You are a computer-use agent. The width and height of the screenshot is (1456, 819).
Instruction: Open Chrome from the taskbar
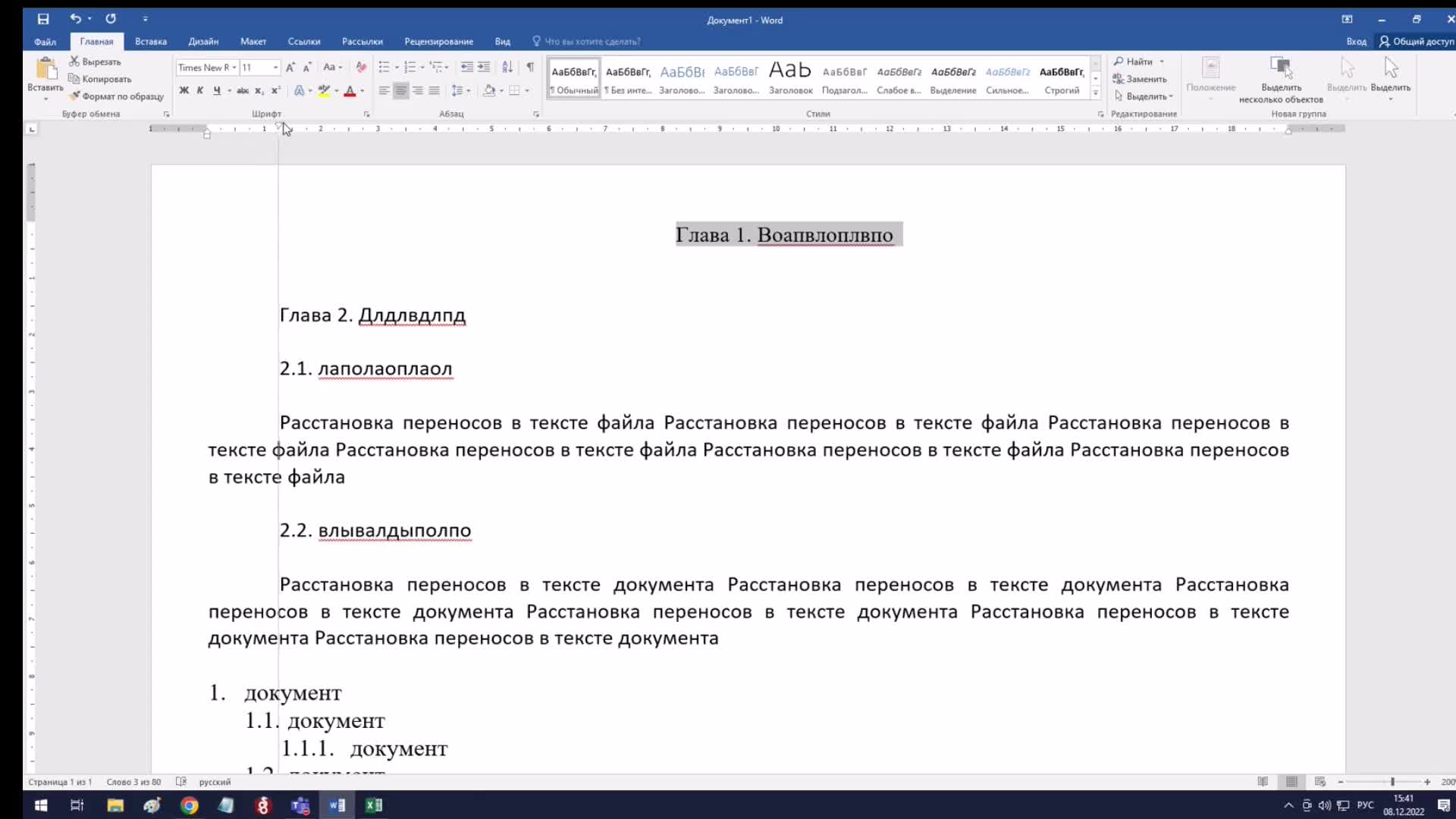[190, 805]
